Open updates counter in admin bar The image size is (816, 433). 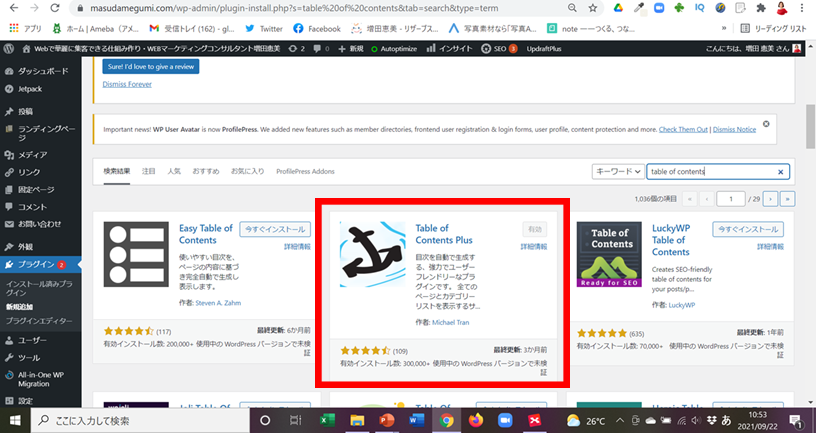(296, 48)
